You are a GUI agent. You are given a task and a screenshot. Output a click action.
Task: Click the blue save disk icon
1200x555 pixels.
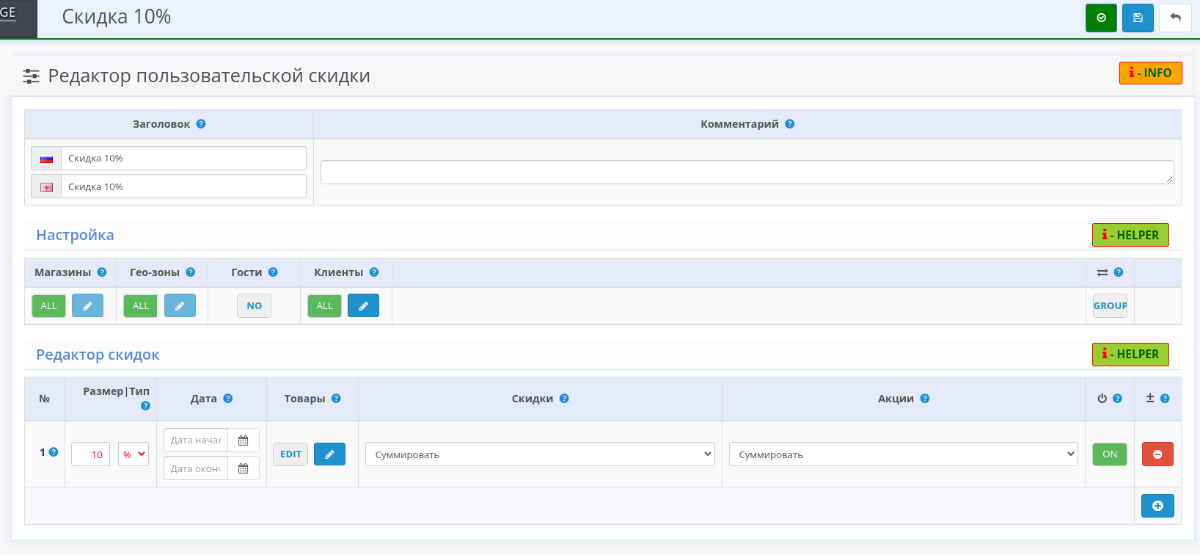tap(1137, 18)
